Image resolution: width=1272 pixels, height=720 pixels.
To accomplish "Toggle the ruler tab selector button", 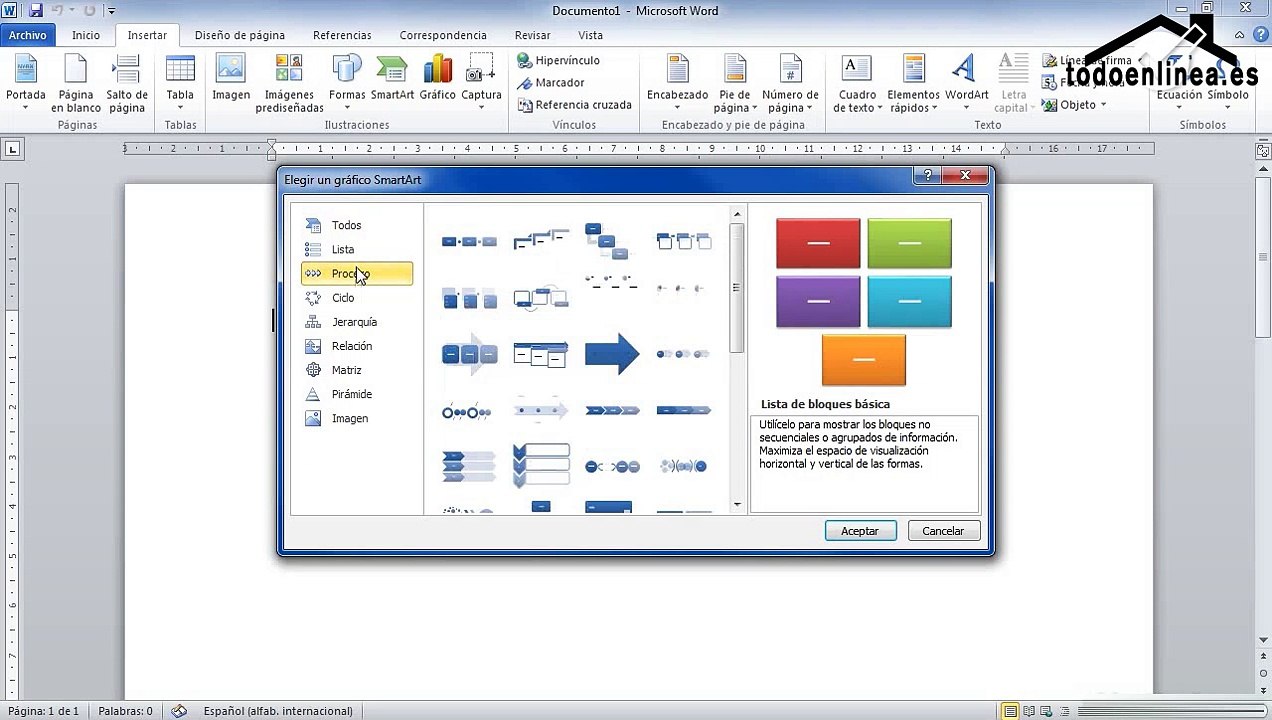I will 12,149.
